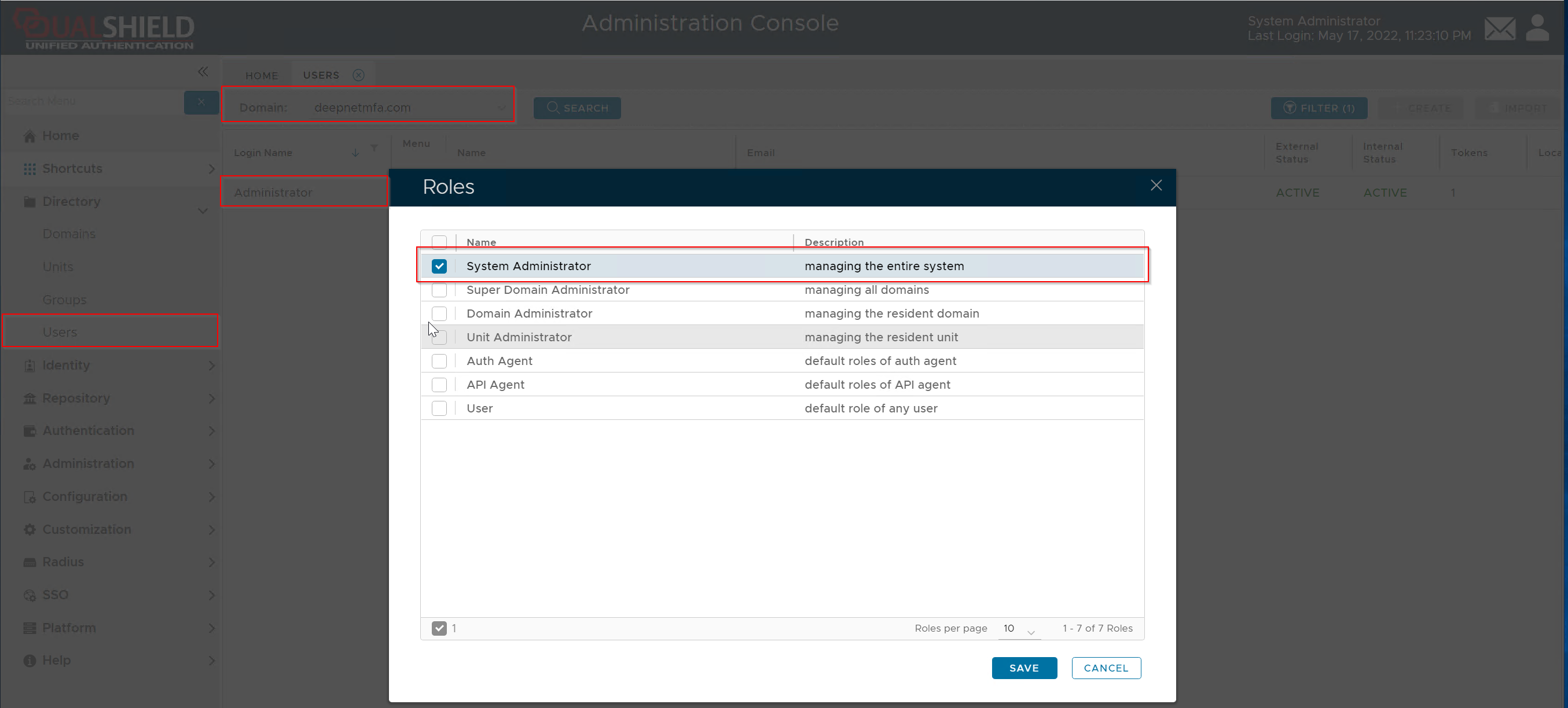
Task: Click the Help info icon
Action: (29, 661)
